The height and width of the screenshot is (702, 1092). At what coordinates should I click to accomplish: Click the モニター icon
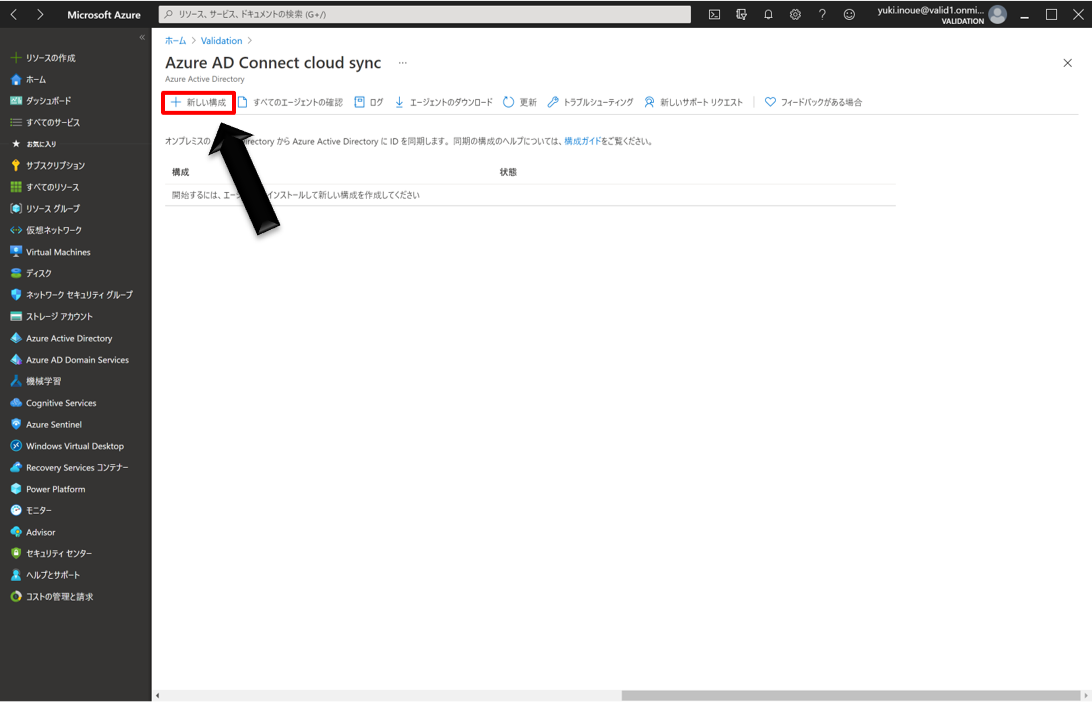click(x=16, y=510)
